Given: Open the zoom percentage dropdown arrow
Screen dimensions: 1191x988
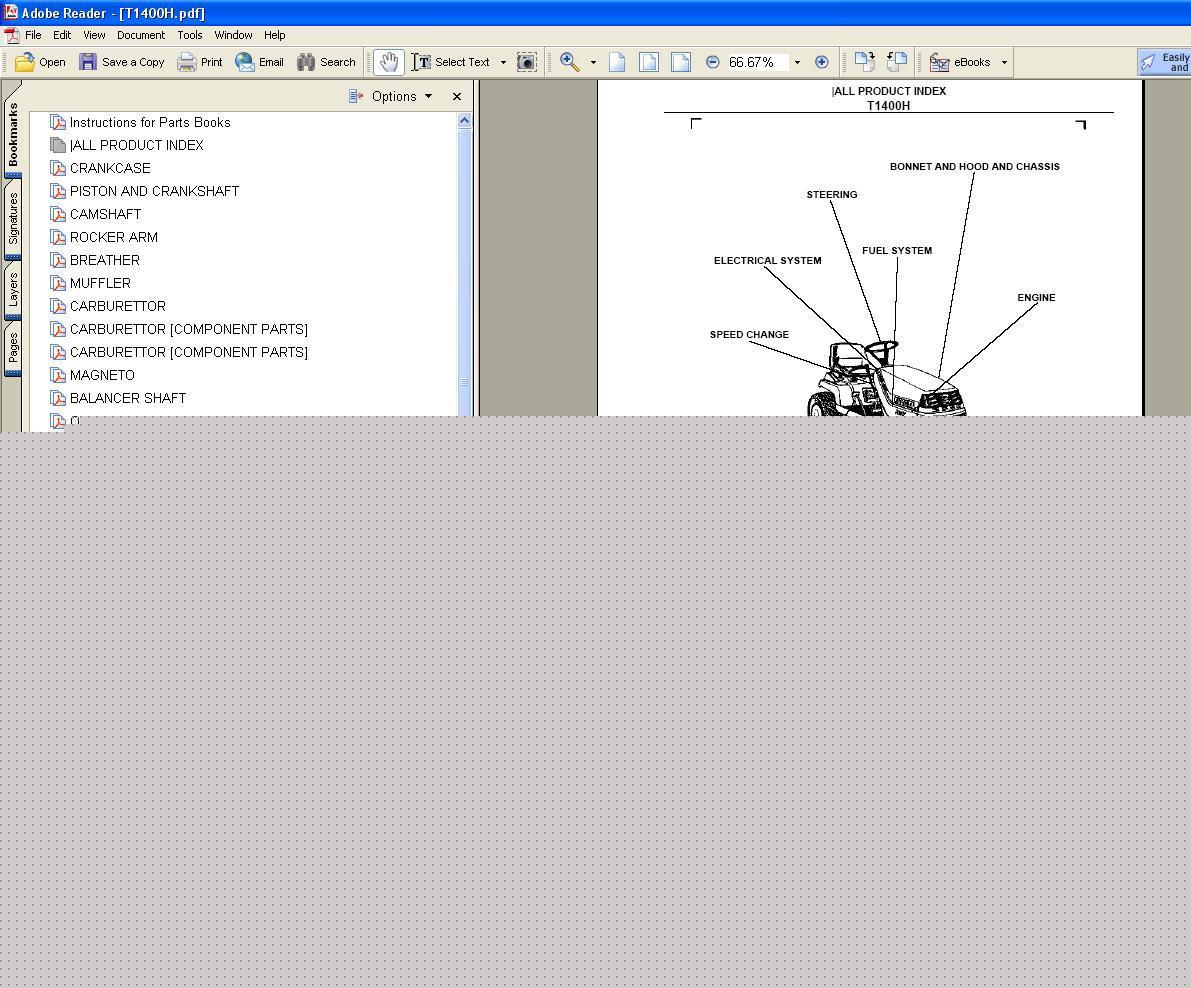Looking at the screenshot, I should (x=797, y=62).
